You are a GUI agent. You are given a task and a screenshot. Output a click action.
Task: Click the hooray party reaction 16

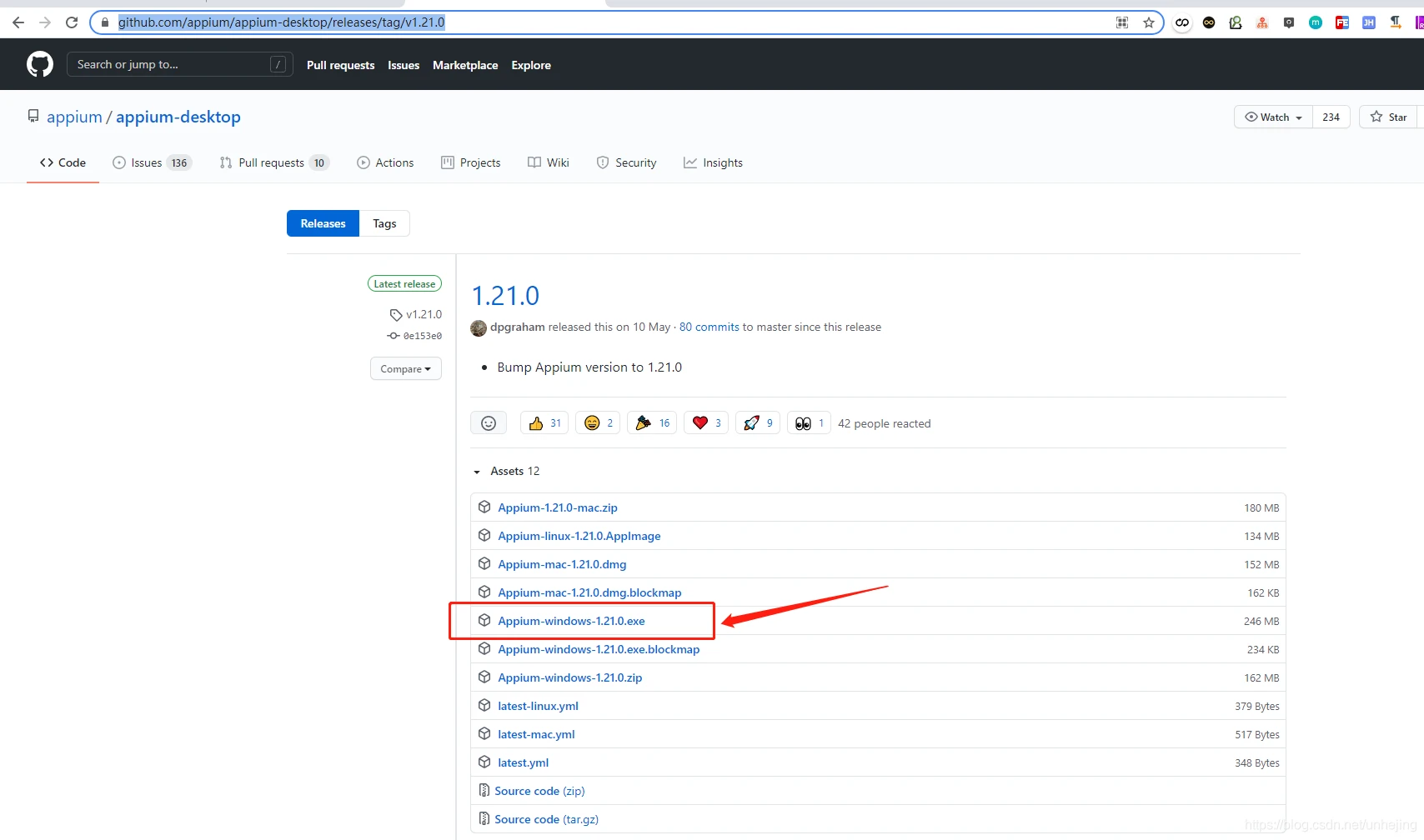[652, 423]
